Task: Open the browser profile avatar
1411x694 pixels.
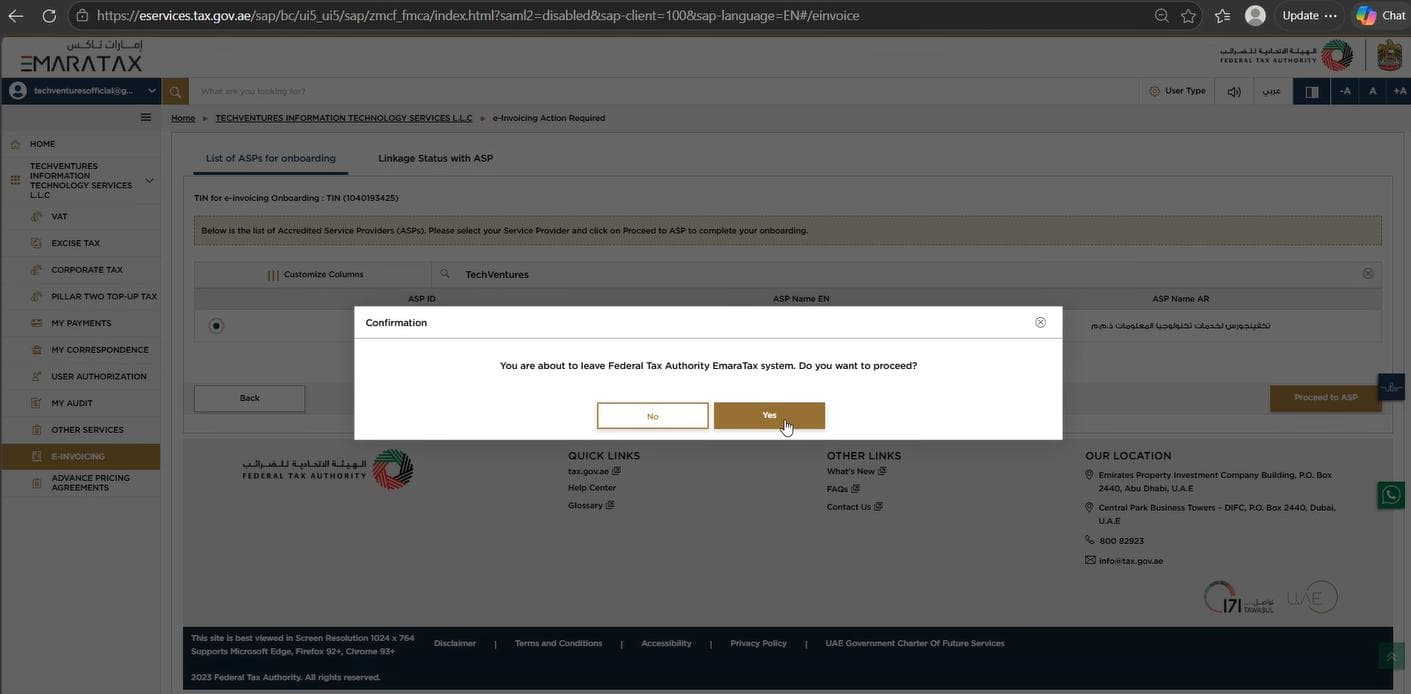Action: point(1255,16)
